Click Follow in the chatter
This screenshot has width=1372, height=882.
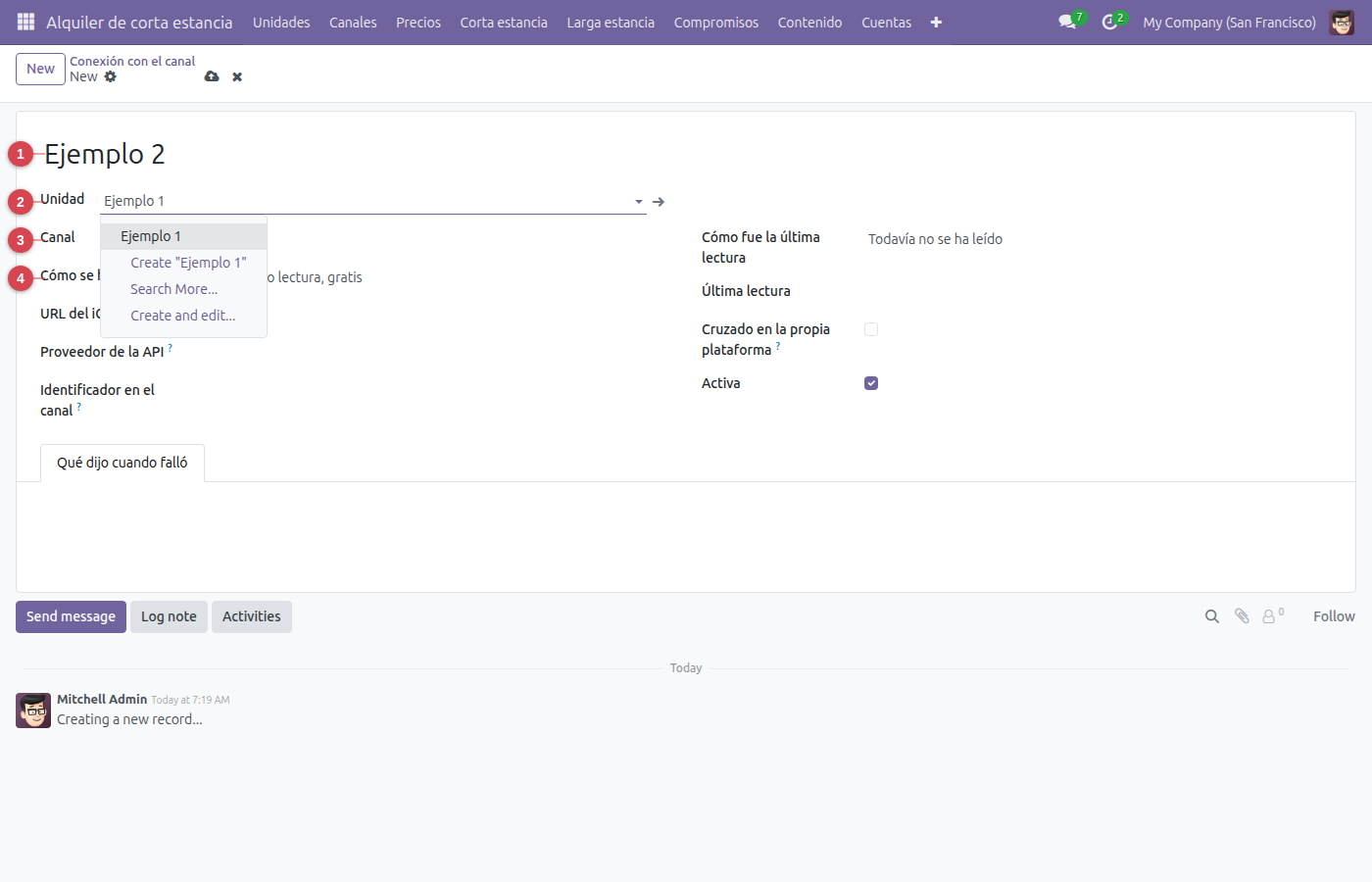coord(1334,616)
